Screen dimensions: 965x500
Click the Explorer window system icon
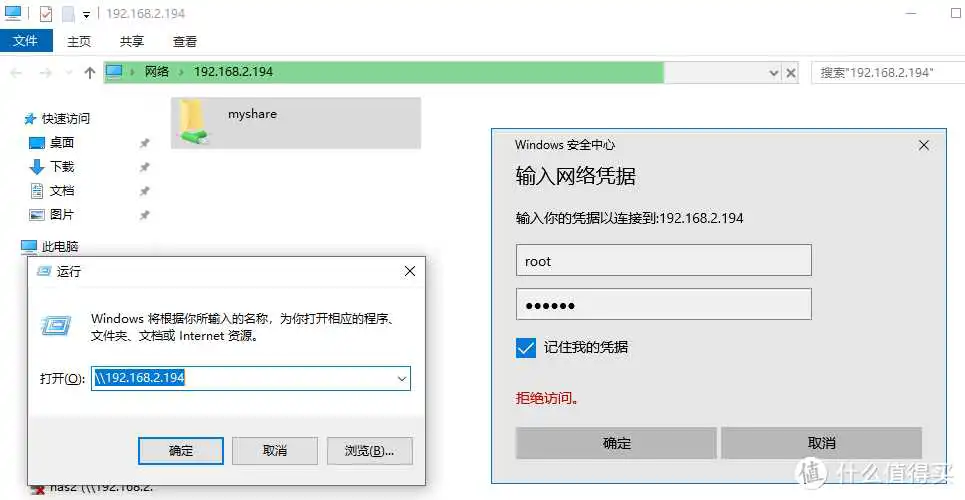13,13
